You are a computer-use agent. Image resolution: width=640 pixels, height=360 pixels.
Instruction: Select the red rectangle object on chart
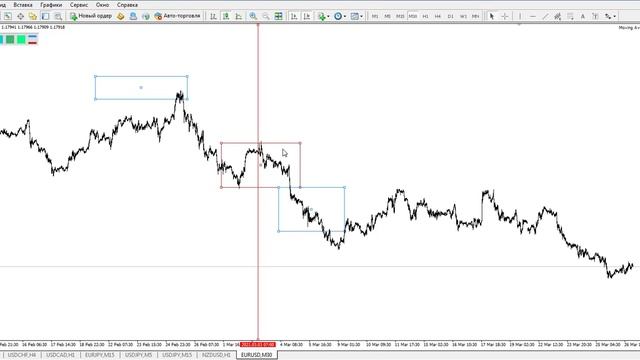(x=261, y=165)
